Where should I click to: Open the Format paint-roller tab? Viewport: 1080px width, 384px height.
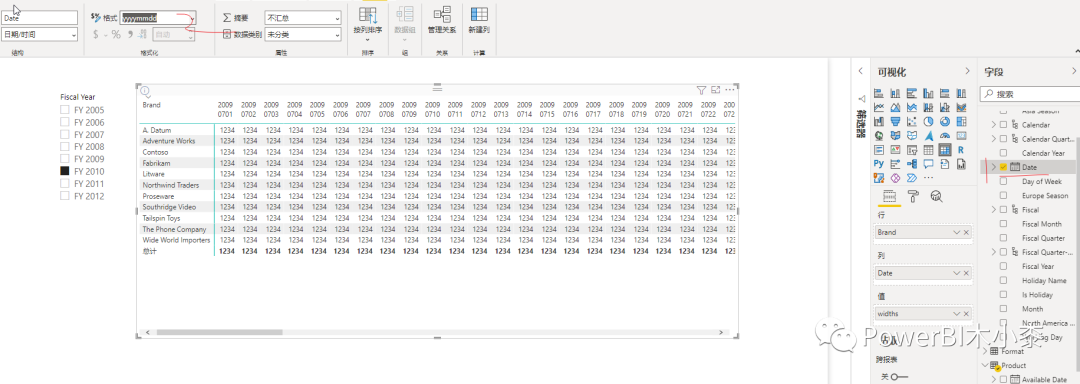coord(913,197)
